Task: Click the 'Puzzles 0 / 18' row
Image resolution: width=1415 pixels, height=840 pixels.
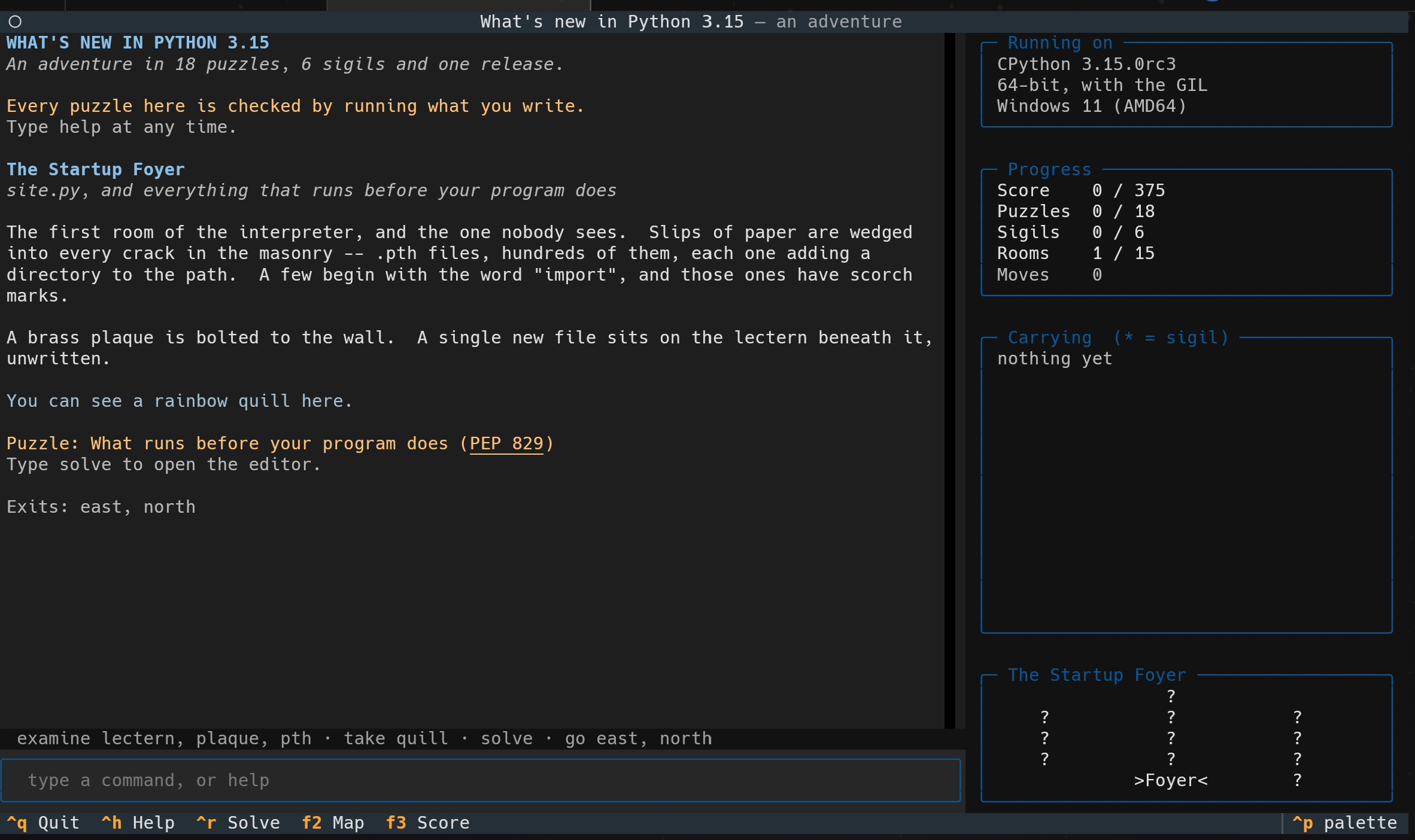Action: click(x=1076, y=211)
